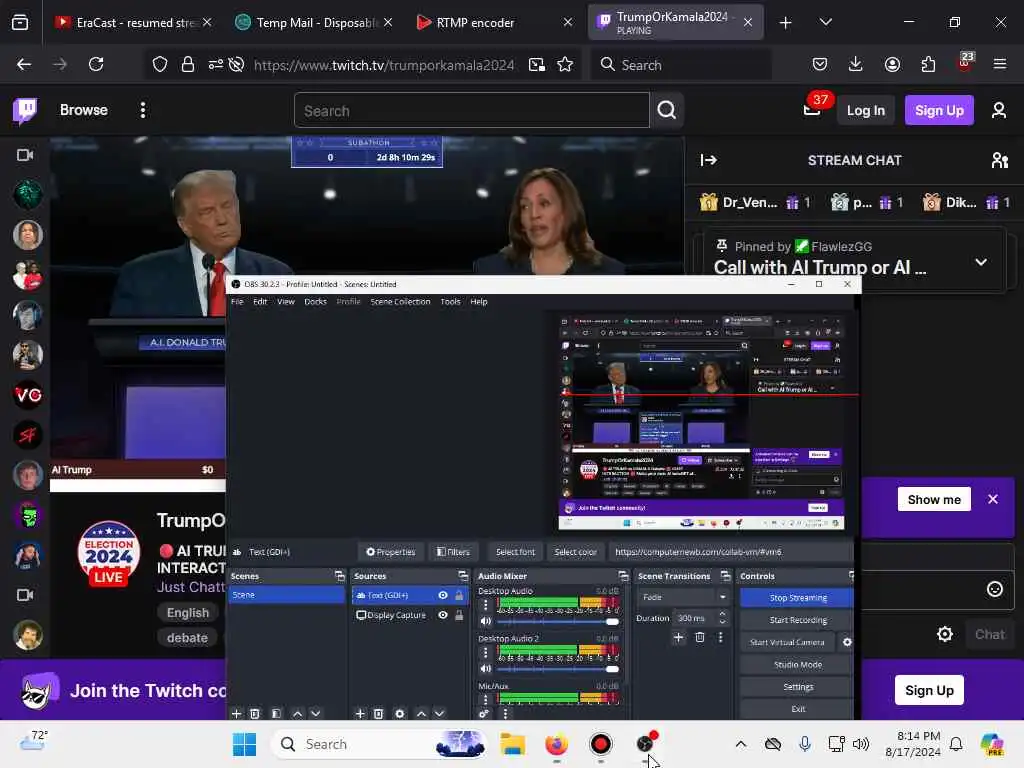Add a new source in OBS
Image resolution: width=1024 pixels, height=768 pixels.
click(x=360, y=714)
